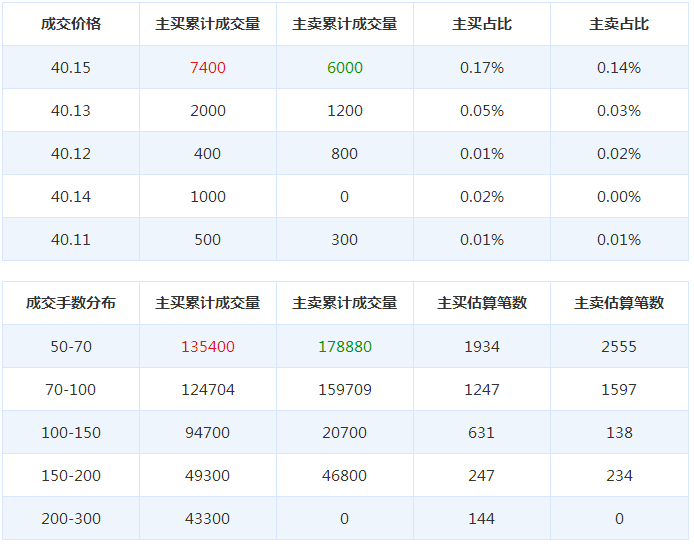Screen dimensions: 694x544
Task: Select the value 49300
Action: (208, 475)
